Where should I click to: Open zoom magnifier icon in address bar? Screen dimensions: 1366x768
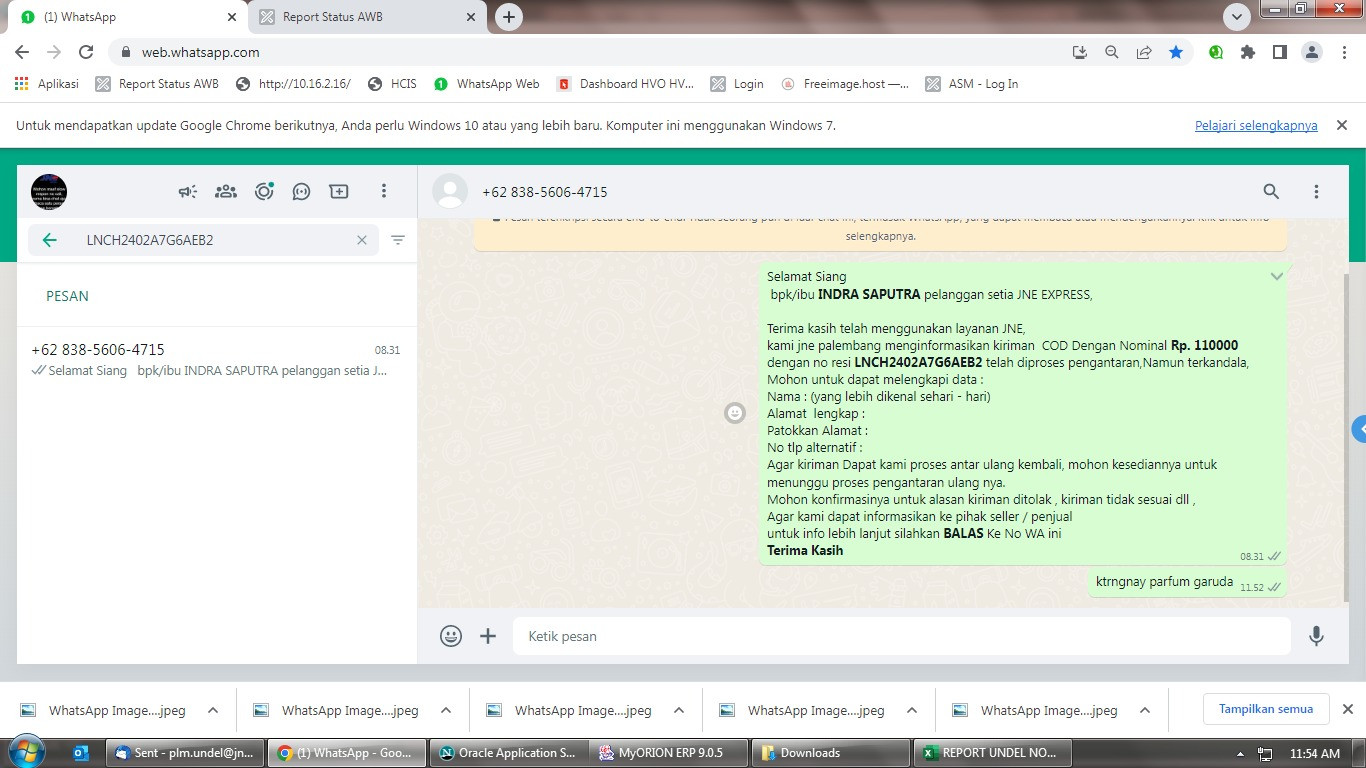click(1111, 52)
